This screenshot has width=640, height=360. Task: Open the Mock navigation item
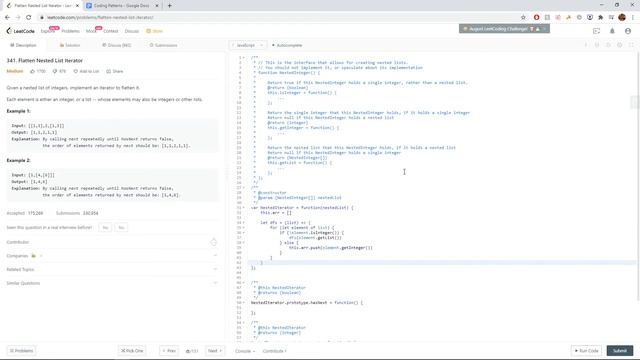tap(91, 31)
